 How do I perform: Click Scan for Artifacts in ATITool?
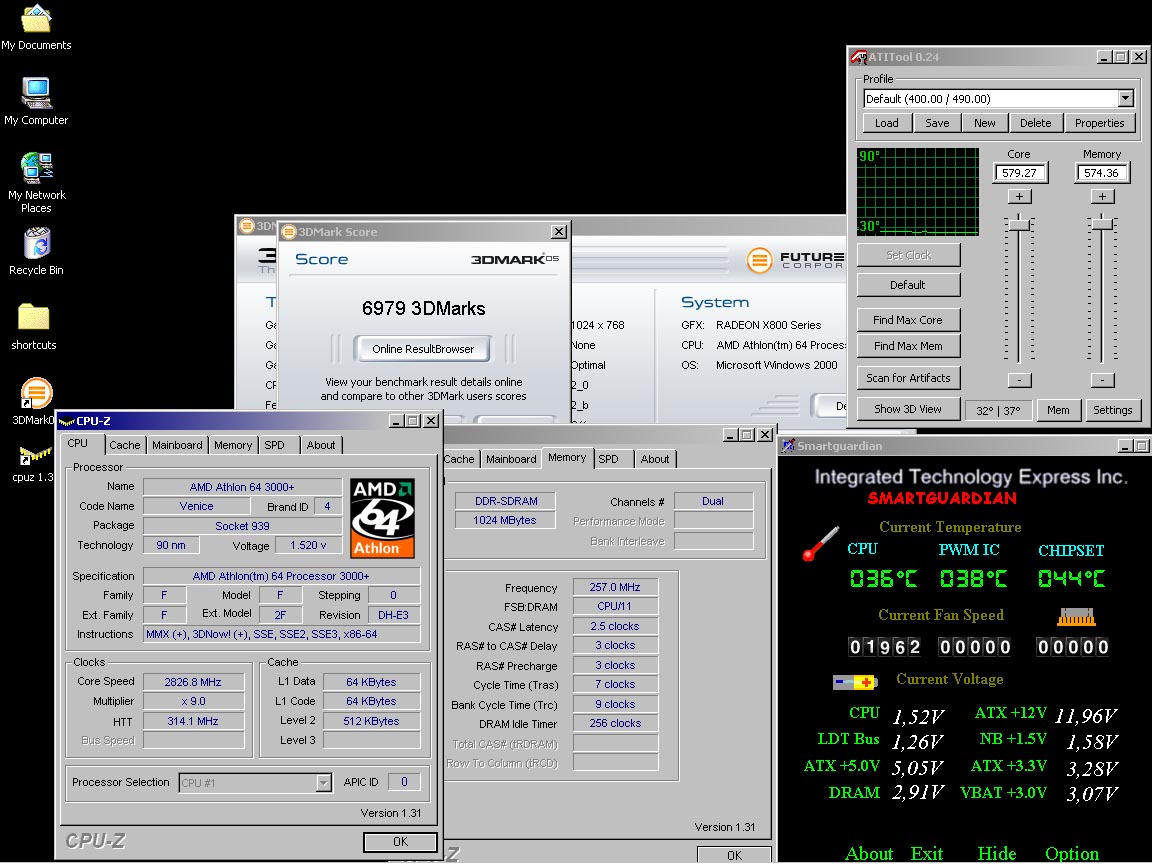[908, 378]
